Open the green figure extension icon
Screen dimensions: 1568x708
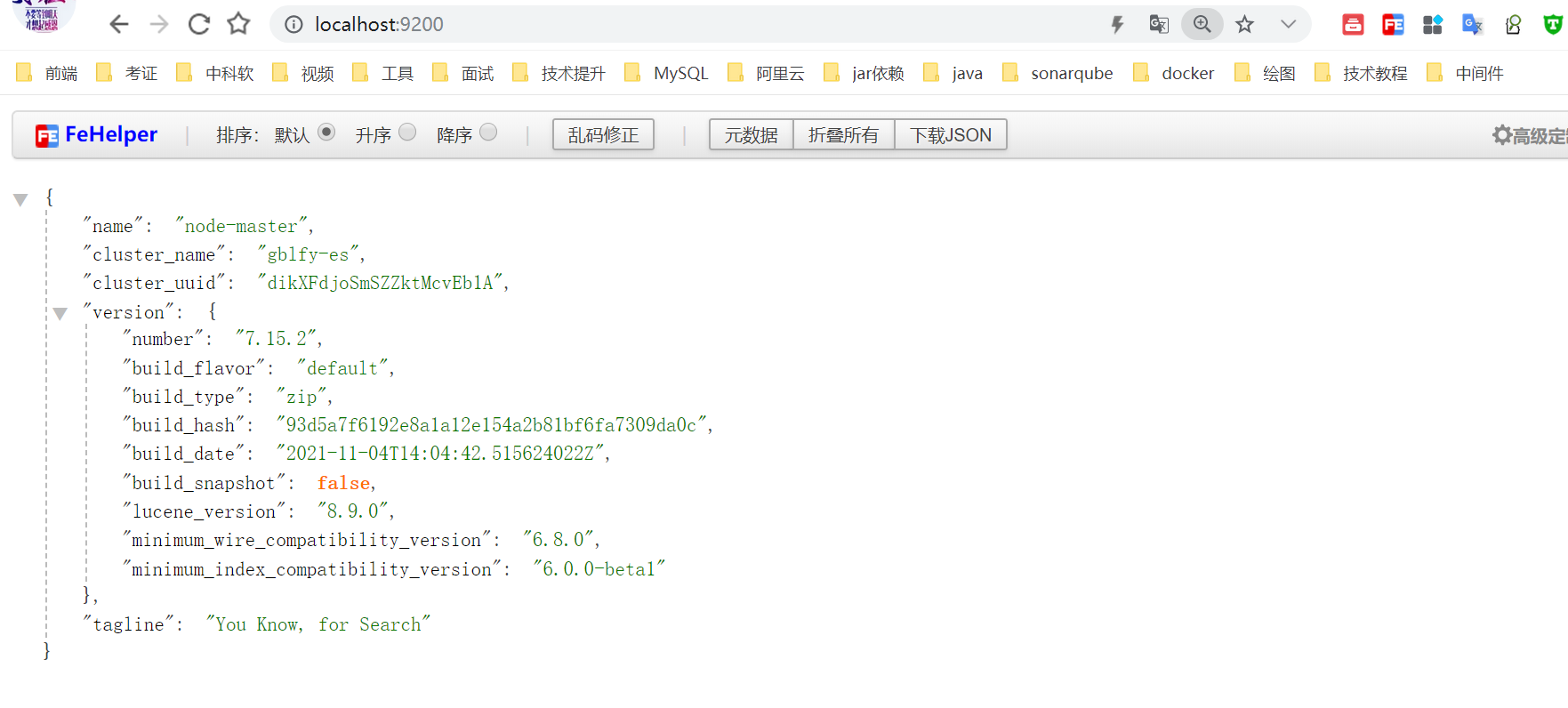pos(1513,25)
